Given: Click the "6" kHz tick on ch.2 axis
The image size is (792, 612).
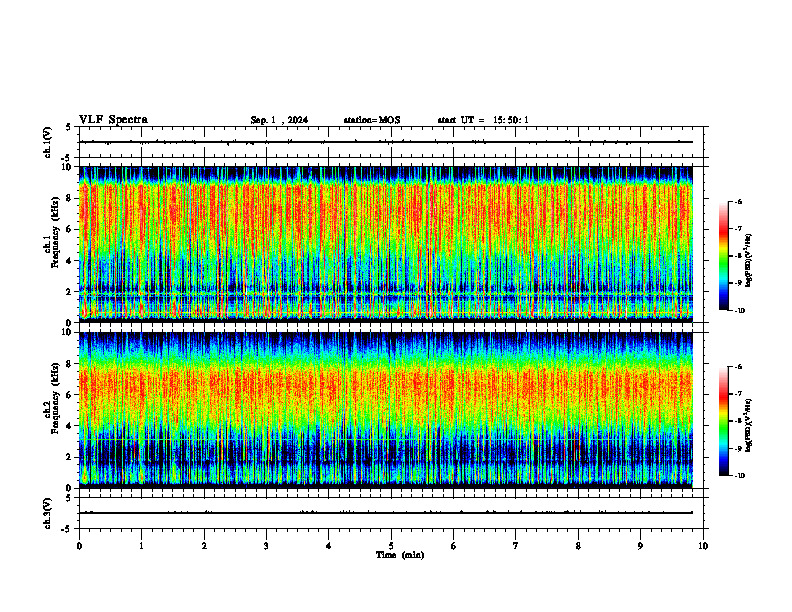Looking at the screenshot, I should pyautogui.click(x=70, y=395).
